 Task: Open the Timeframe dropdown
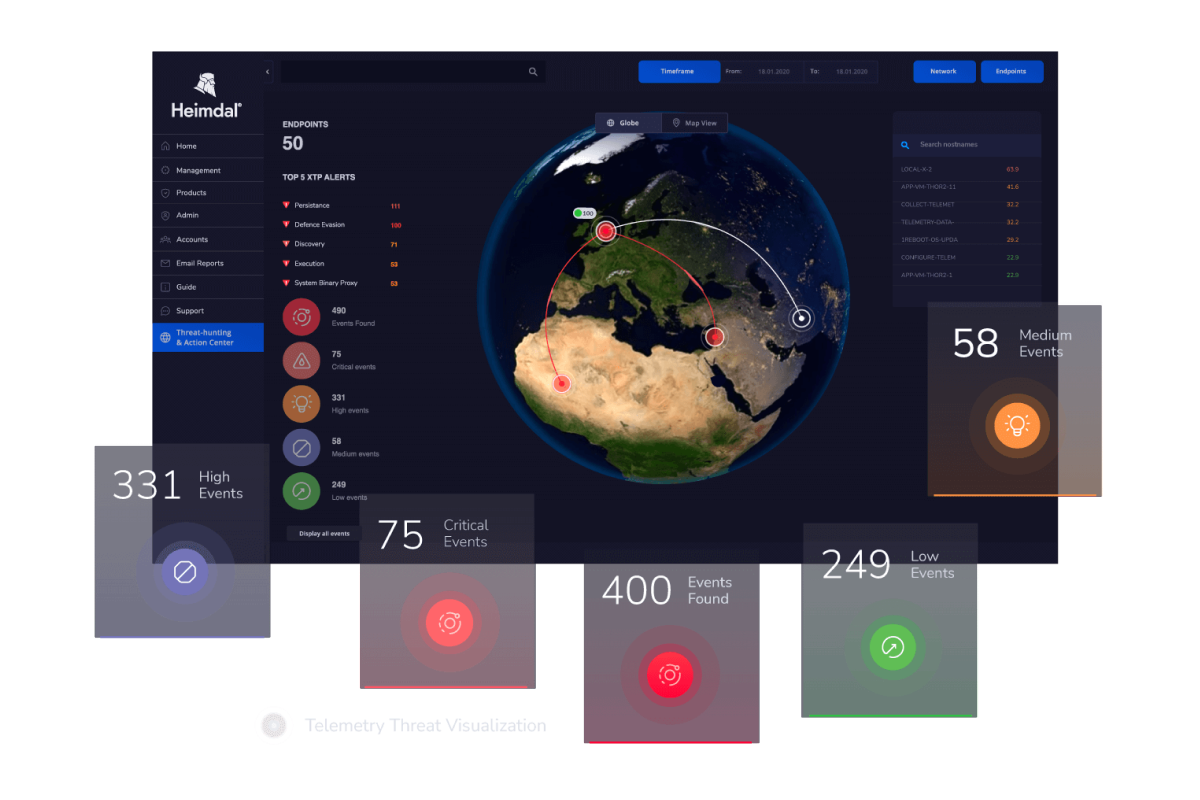click(679, 71)
